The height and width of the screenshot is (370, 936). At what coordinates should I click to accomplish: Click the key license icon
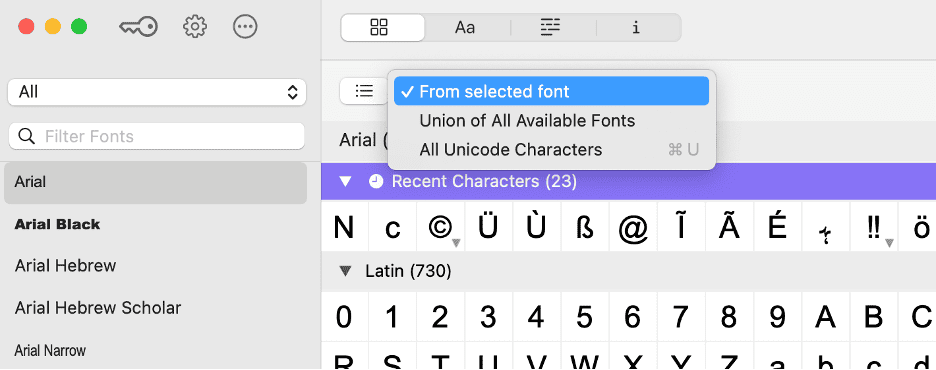pos(138,27)
